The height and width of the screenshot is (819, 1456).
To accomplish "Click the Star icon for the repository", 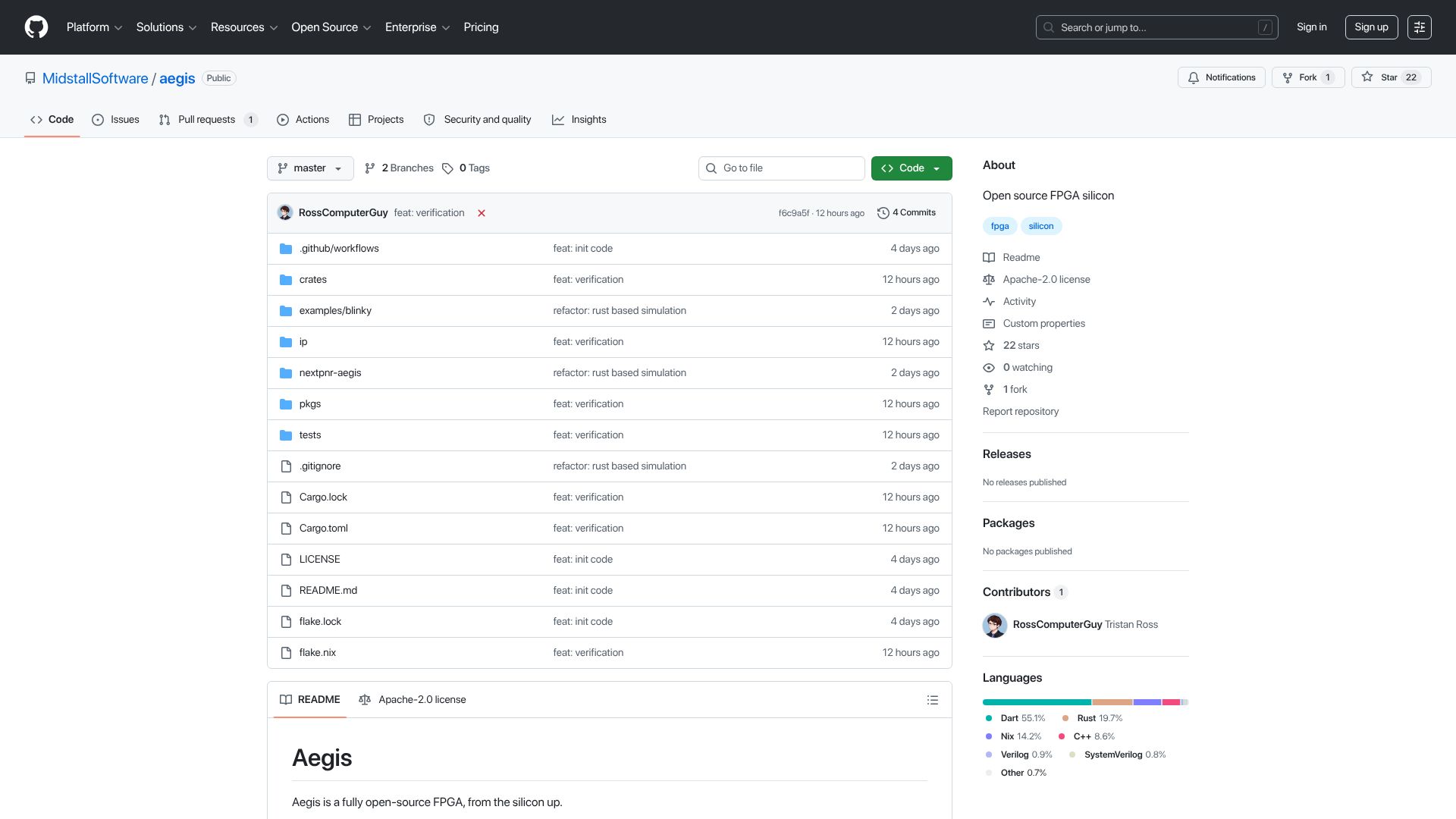I will 1367,77.
